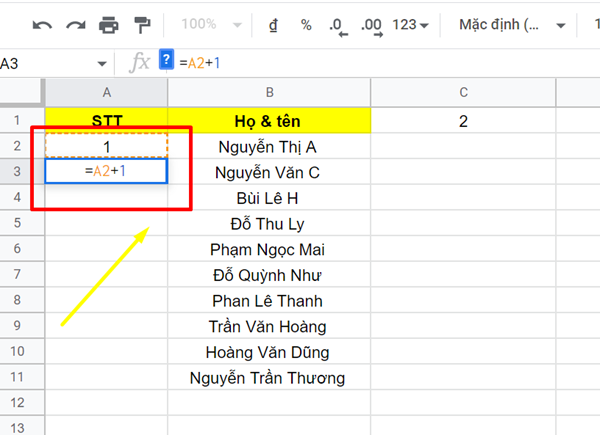Decrease decimal places icon
Screen dimensions: 600x435
tap(338, 27)
